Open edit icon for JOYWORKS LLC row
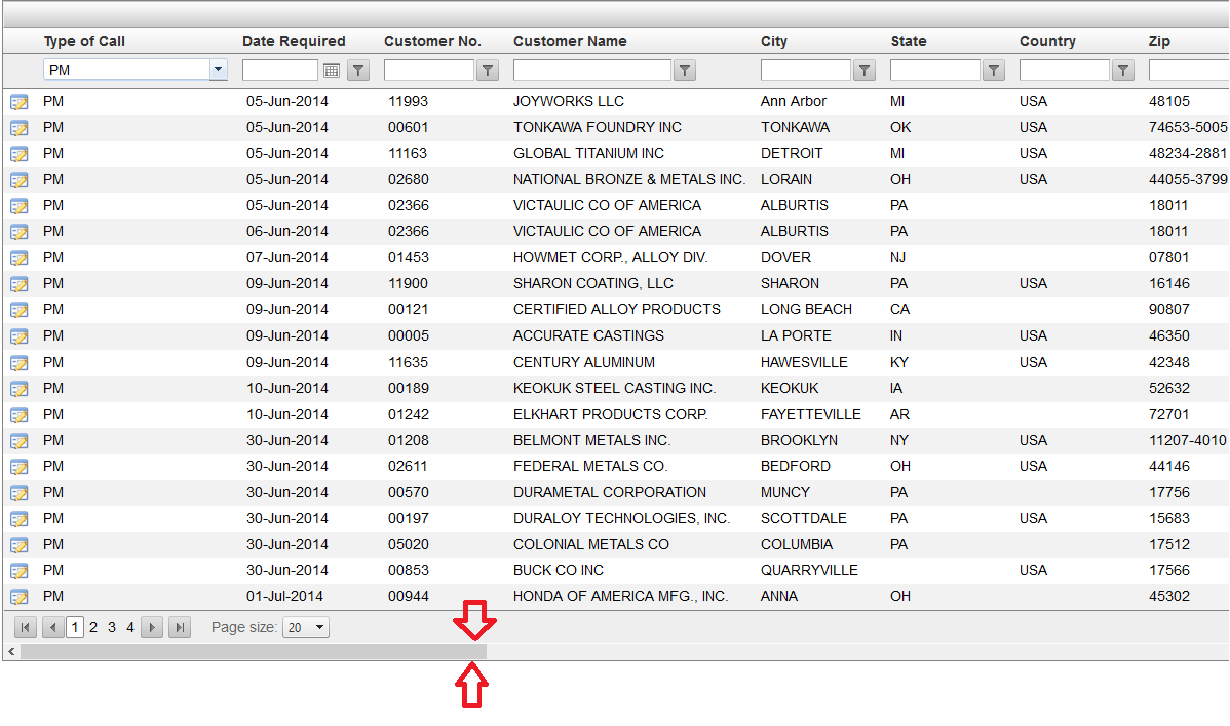 19,102
